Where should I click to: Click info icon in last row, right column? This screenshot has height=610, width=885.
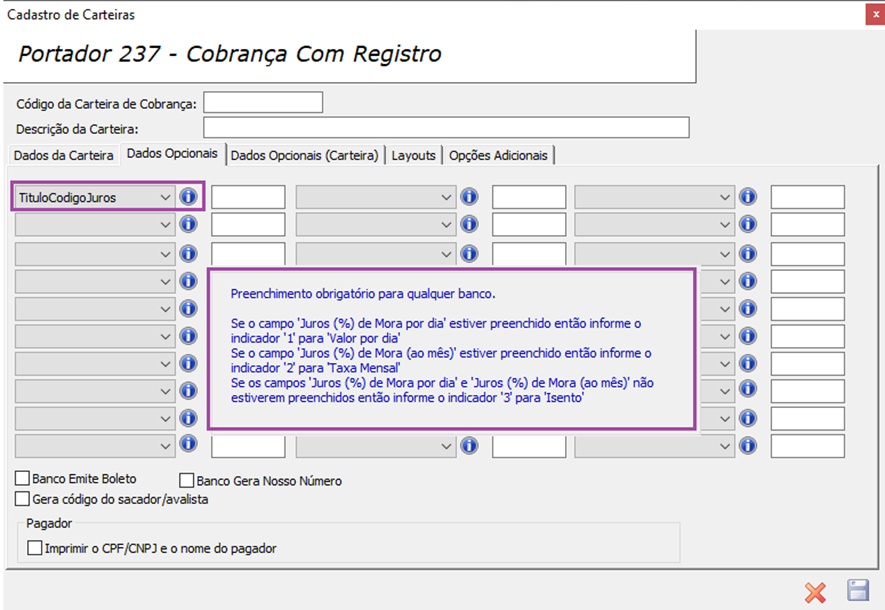[x=748, y=445]
